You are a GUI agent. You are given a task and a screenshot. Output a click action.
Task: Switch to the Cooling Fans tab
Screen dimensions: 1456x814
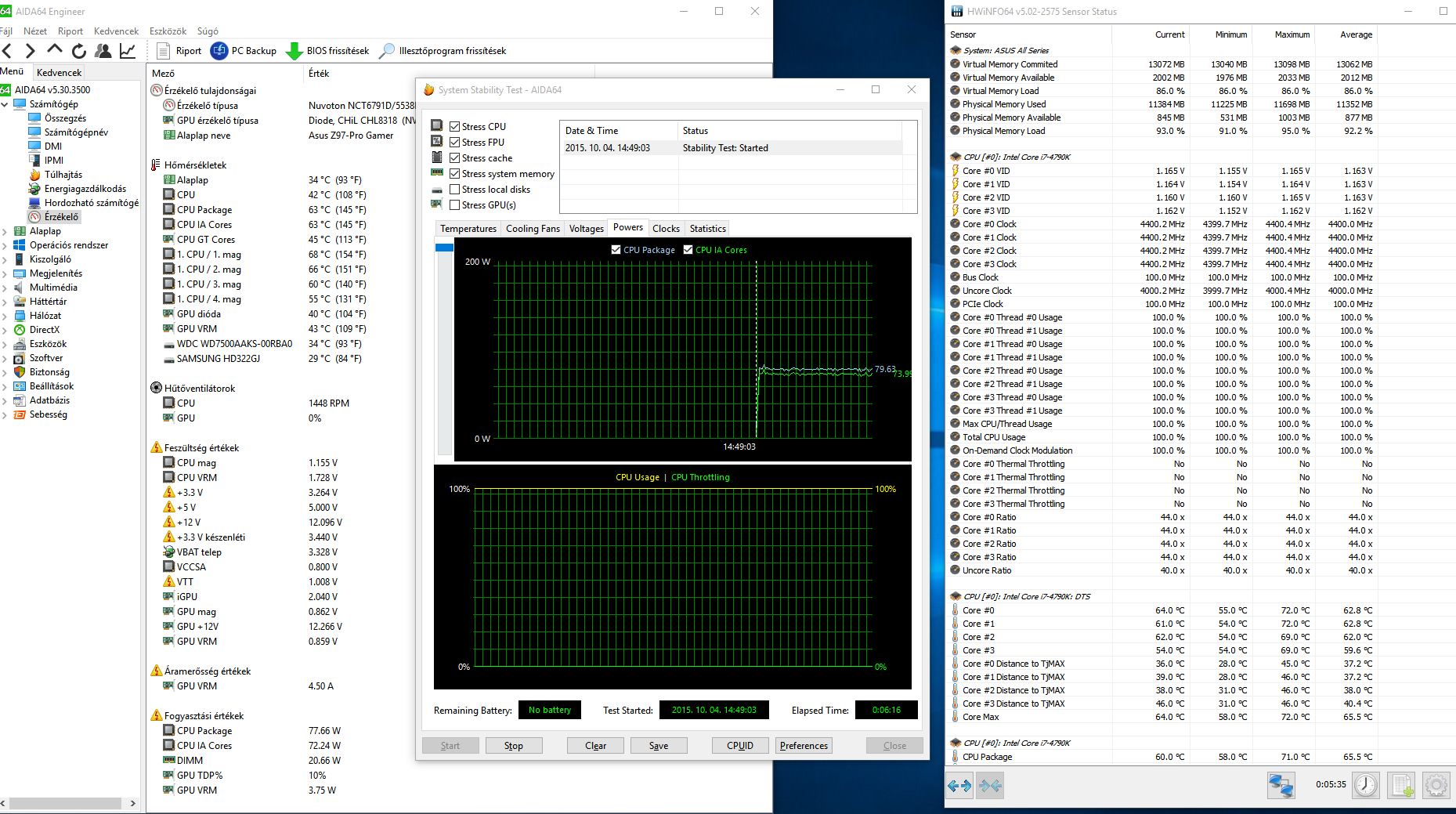tap(533, 229)
